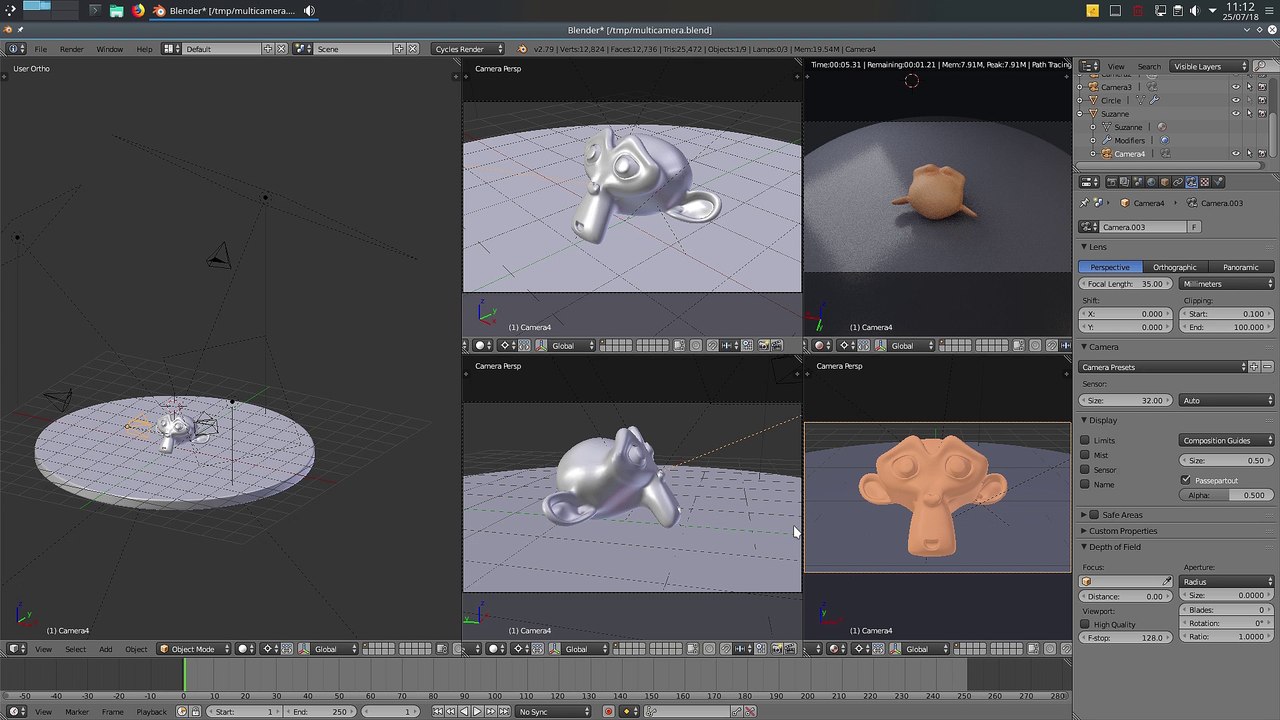Image resolution: width=1280 pixels, height=720 pixels.
Task: Hide Camera3 using its eye icon
Action: tap(1235, 87)
